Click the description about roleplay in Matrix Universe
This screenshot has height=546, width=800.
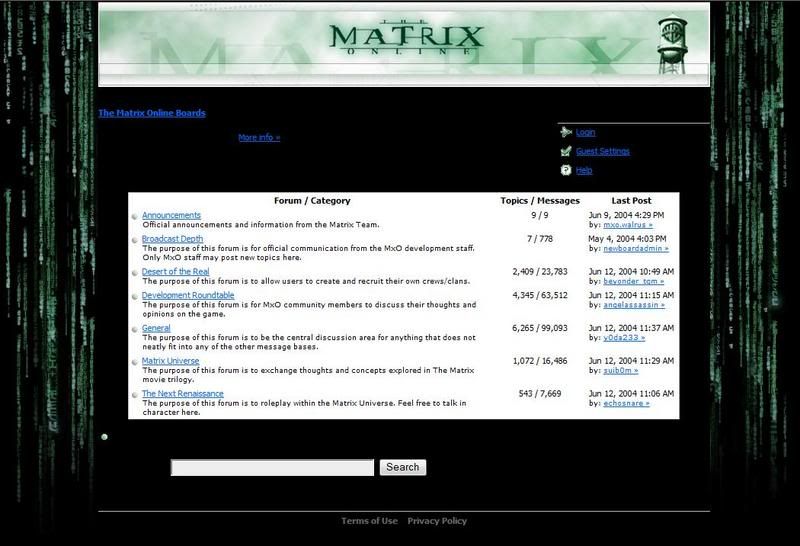(x=305, y=407)
